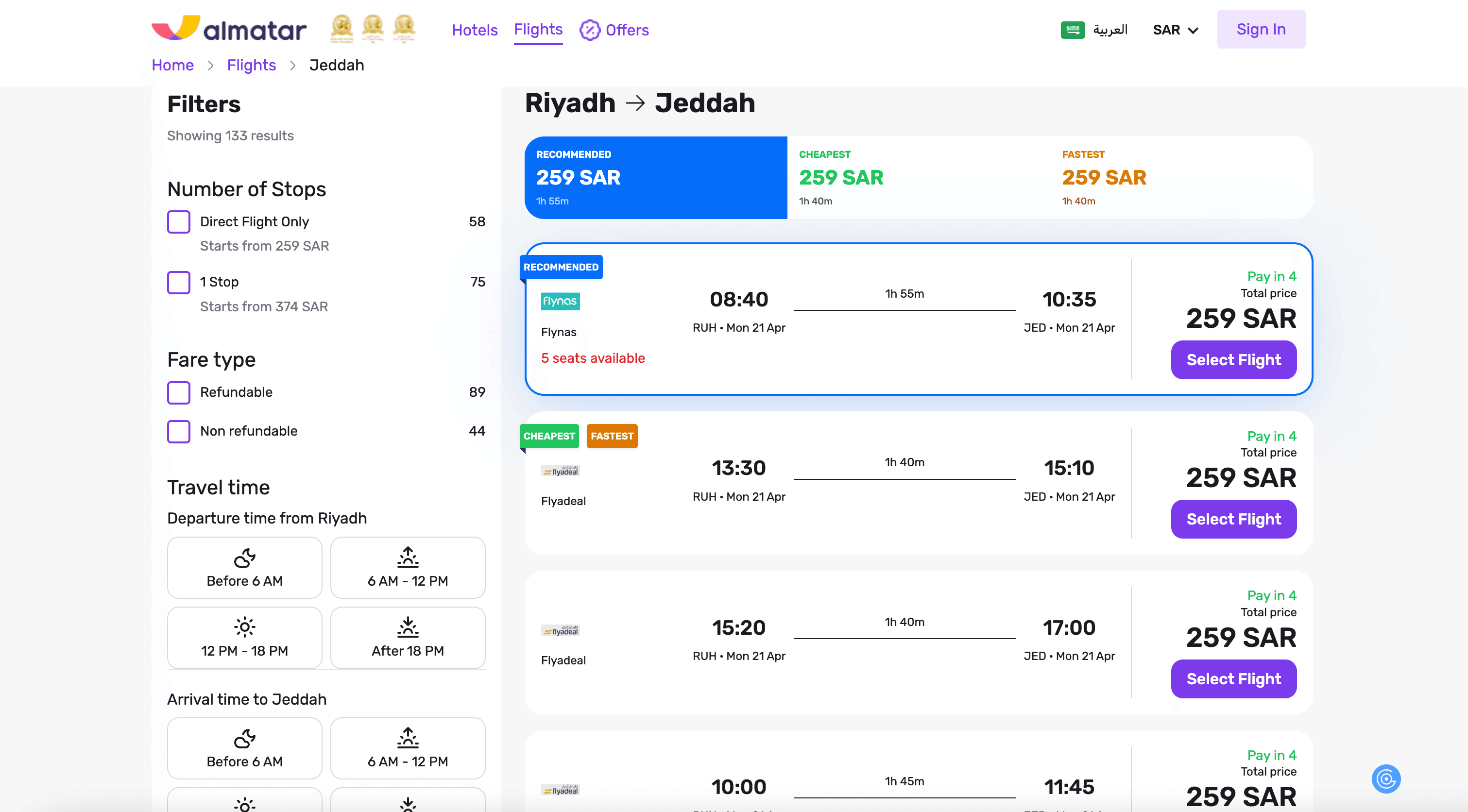1468x812 pixels.
Task: Select Before 6 AM departure moon icon
Action: point(244,558)
